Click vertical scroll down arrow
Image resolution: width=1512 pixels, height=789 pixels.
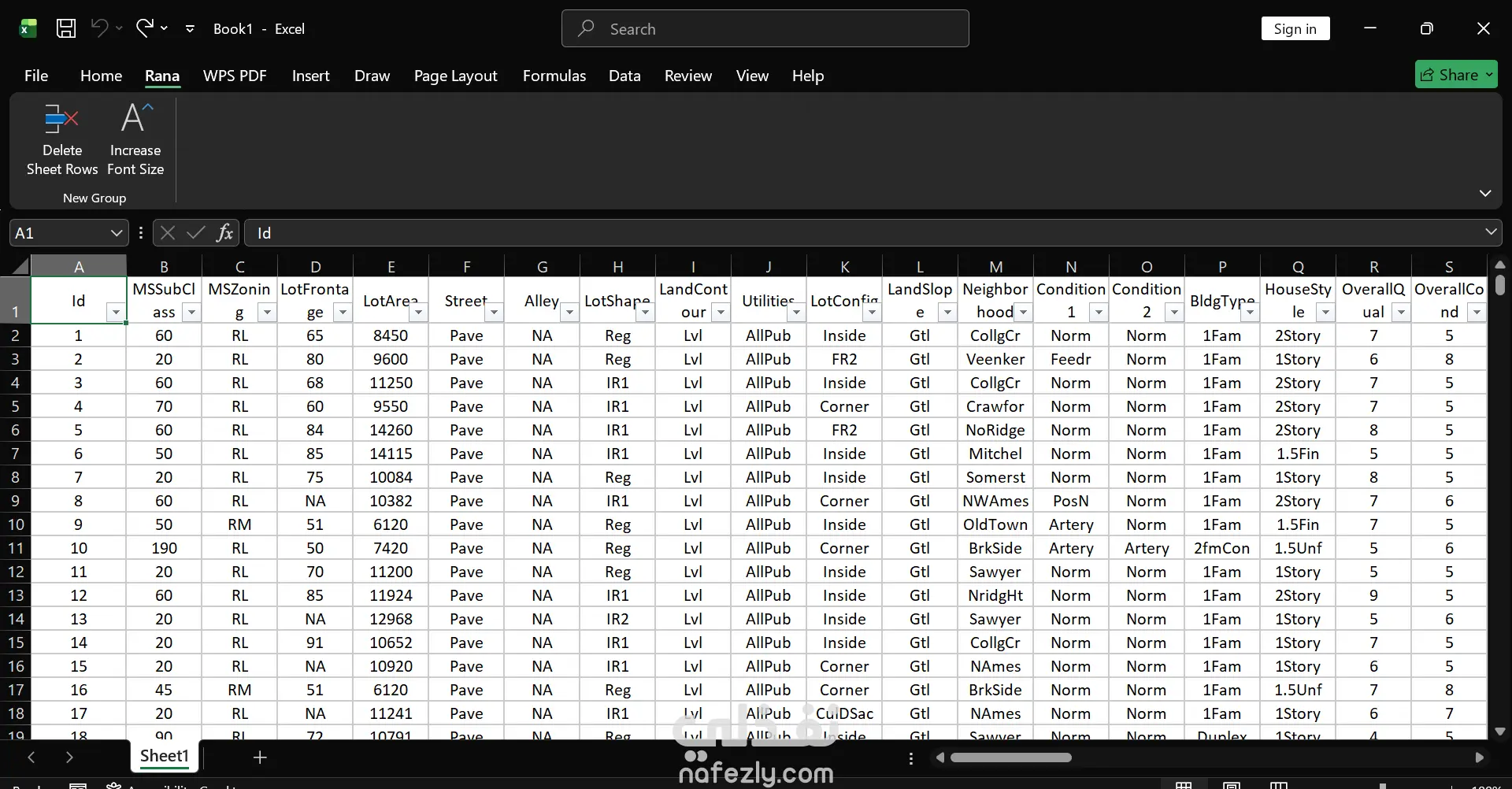[x=1500, y=732]
